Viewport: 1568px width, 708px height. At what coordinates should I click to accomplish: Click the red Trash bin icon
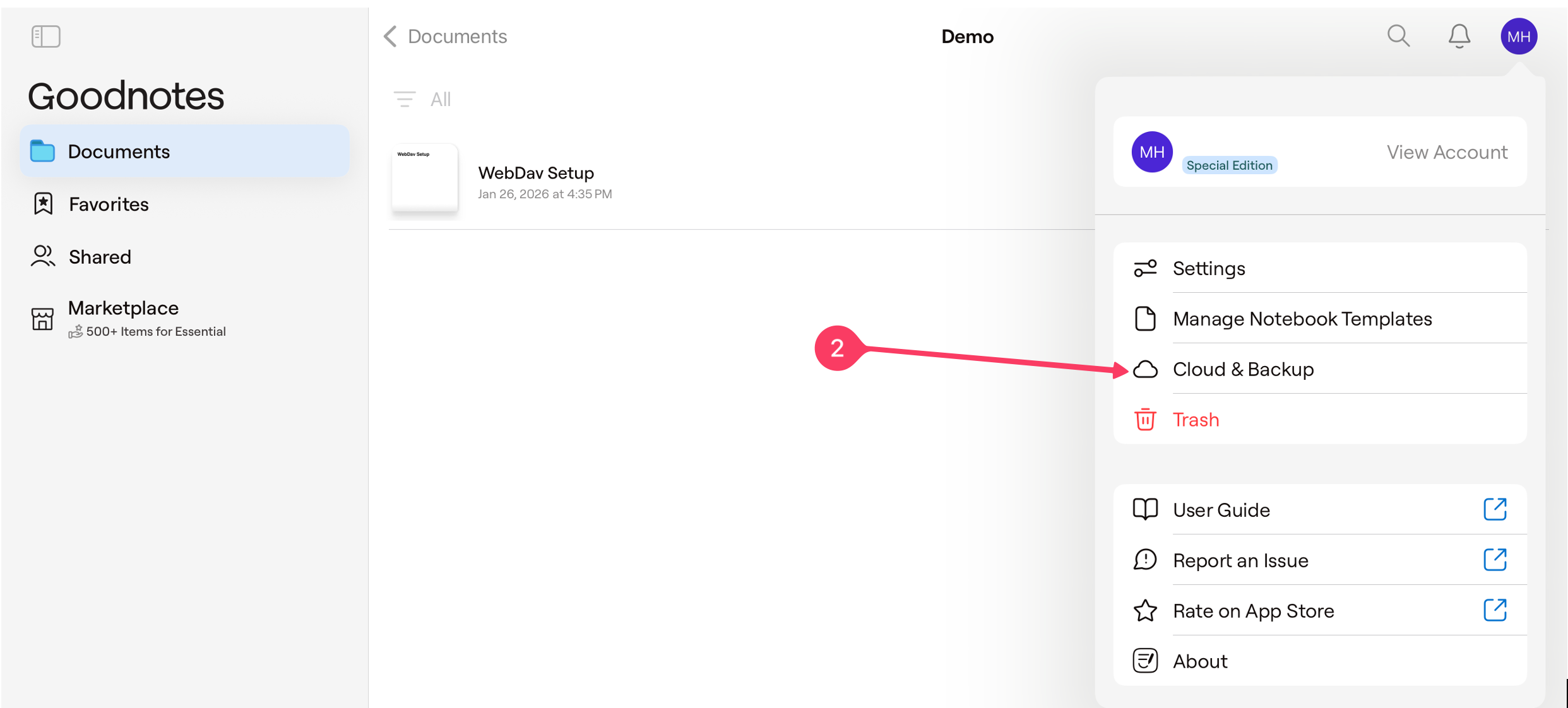click(x=1145, y=420)
